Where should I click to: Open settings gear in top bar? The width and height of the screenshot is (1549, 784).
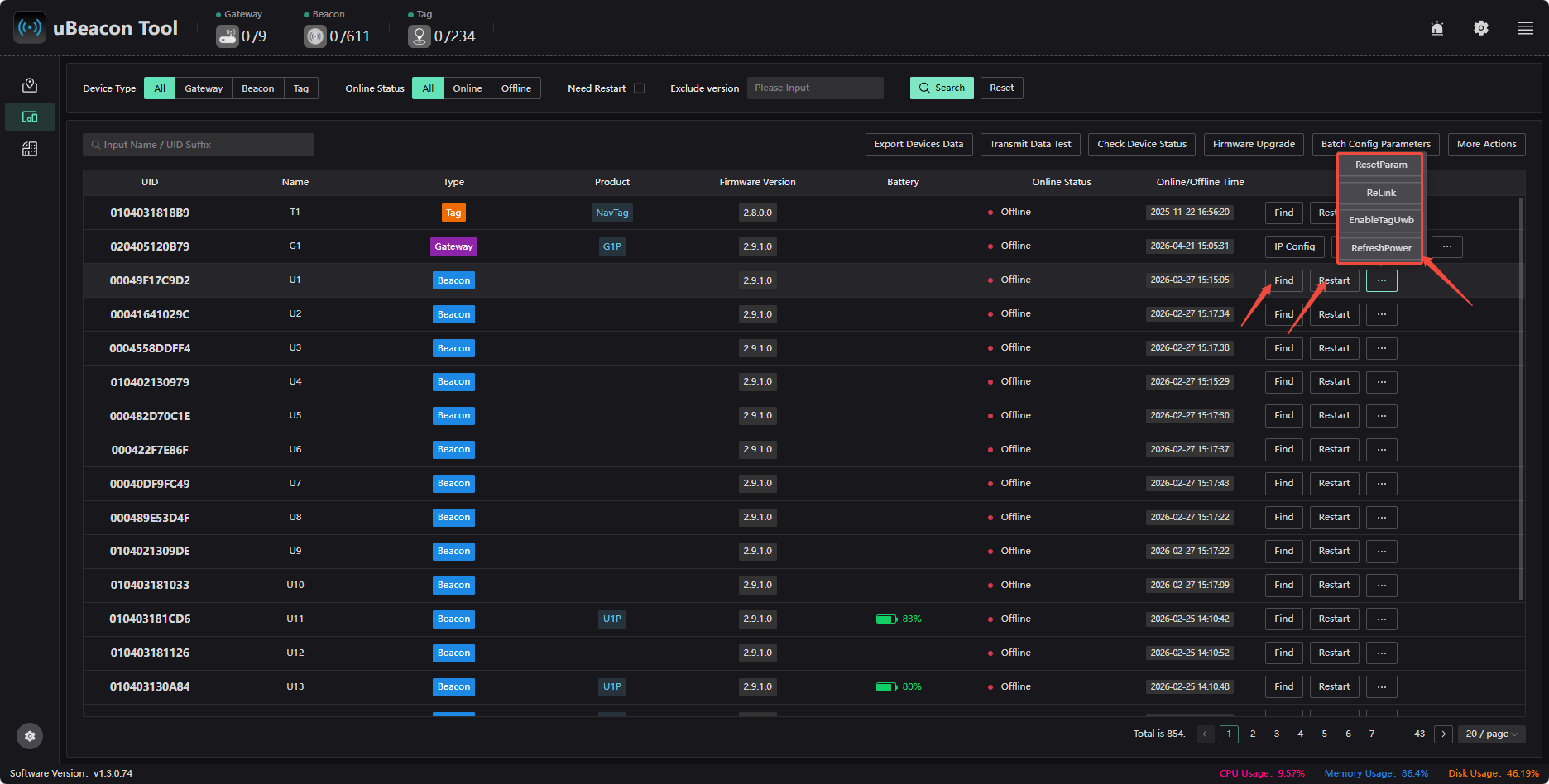tap(1481, 28)
